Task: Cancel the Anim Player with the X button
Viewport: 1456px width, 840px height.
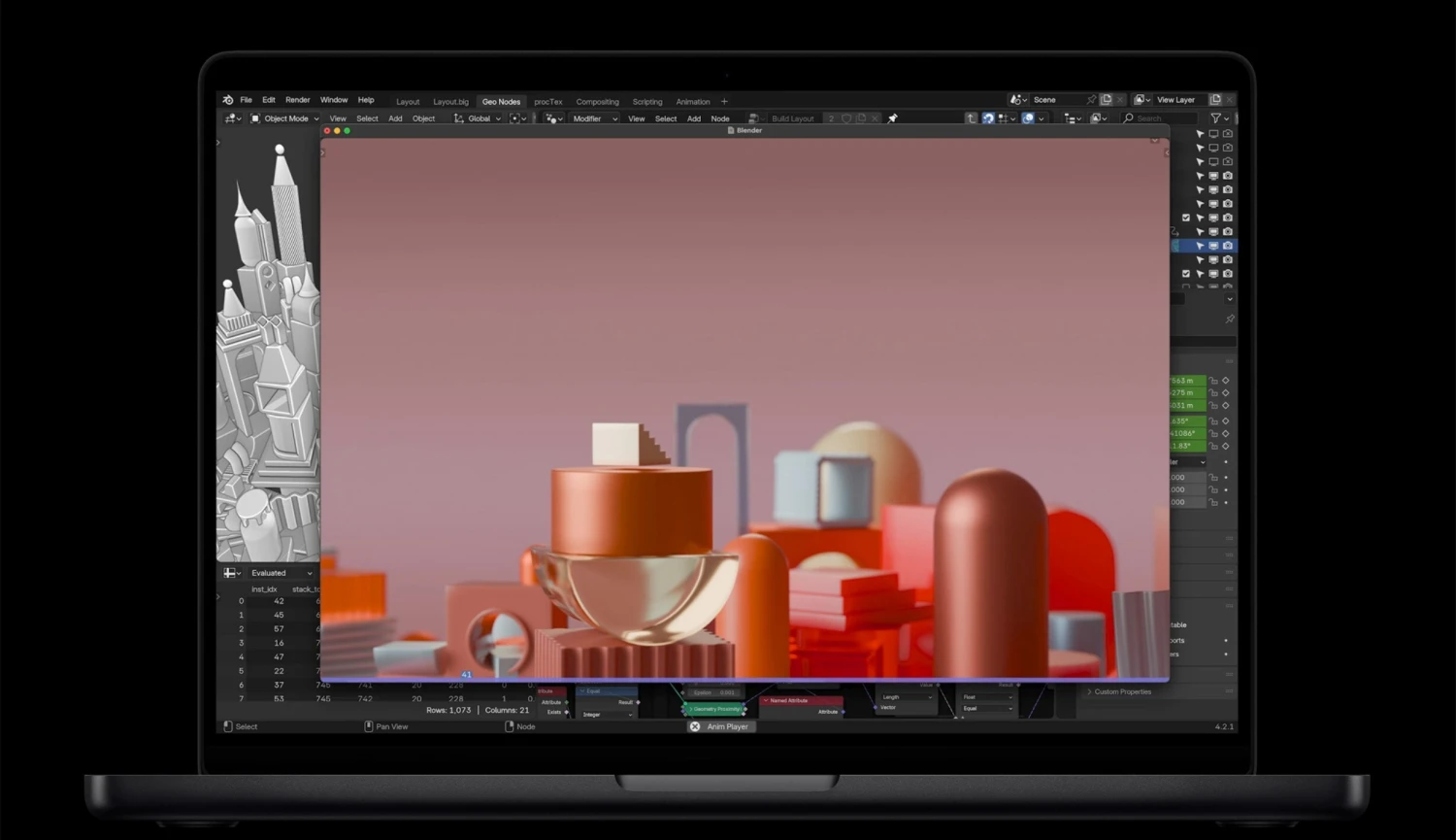Action: click(695, 726)
